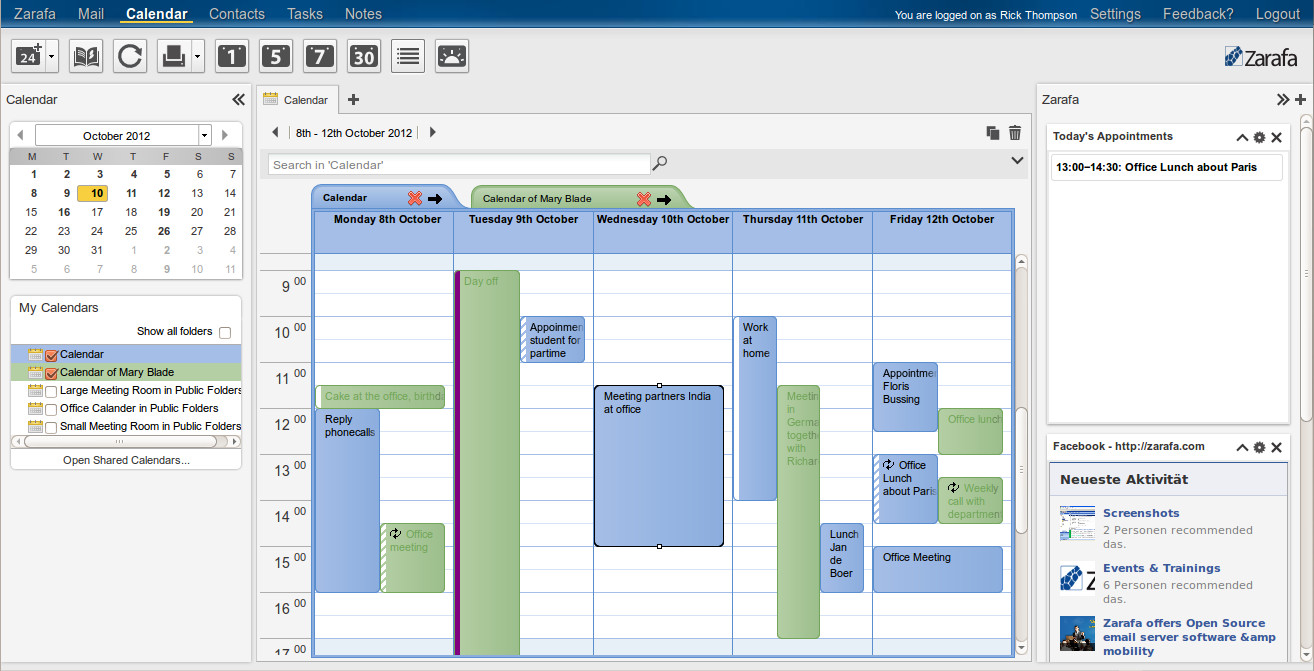Show the calendar list view
Screen dimensions: 1314x671
pos(408,56)
